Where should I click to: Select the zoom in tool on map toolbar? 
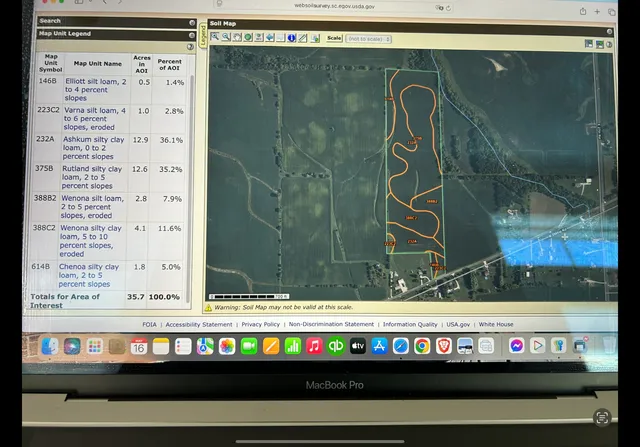216,38
